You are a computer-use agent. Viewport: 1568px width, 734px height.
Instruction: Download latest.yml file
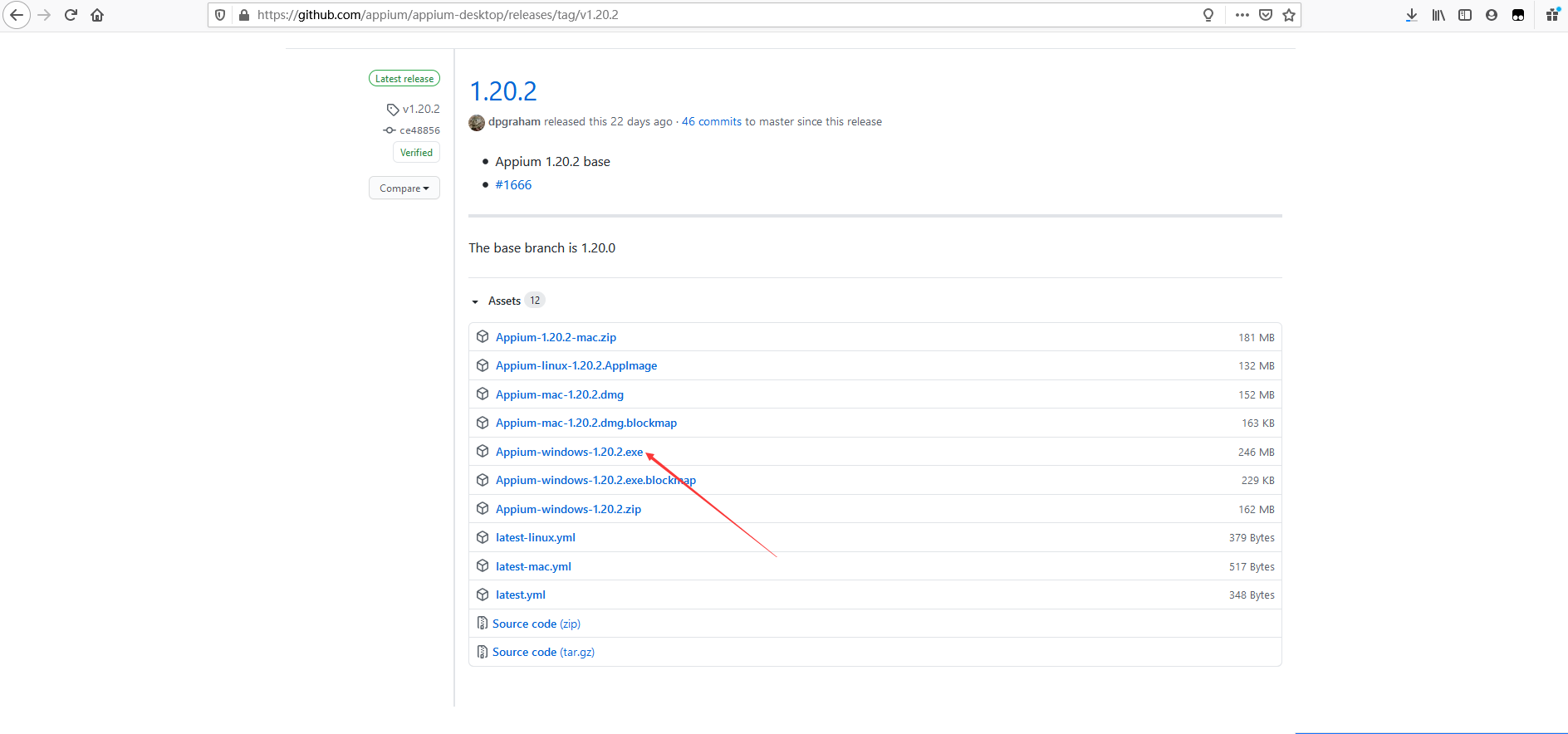point(521,595)
